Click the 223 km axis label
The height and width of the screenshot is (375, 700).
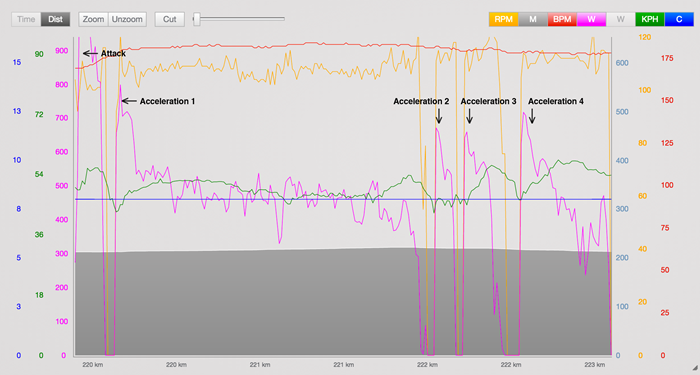pyautogui.click(x=595, y=365)
